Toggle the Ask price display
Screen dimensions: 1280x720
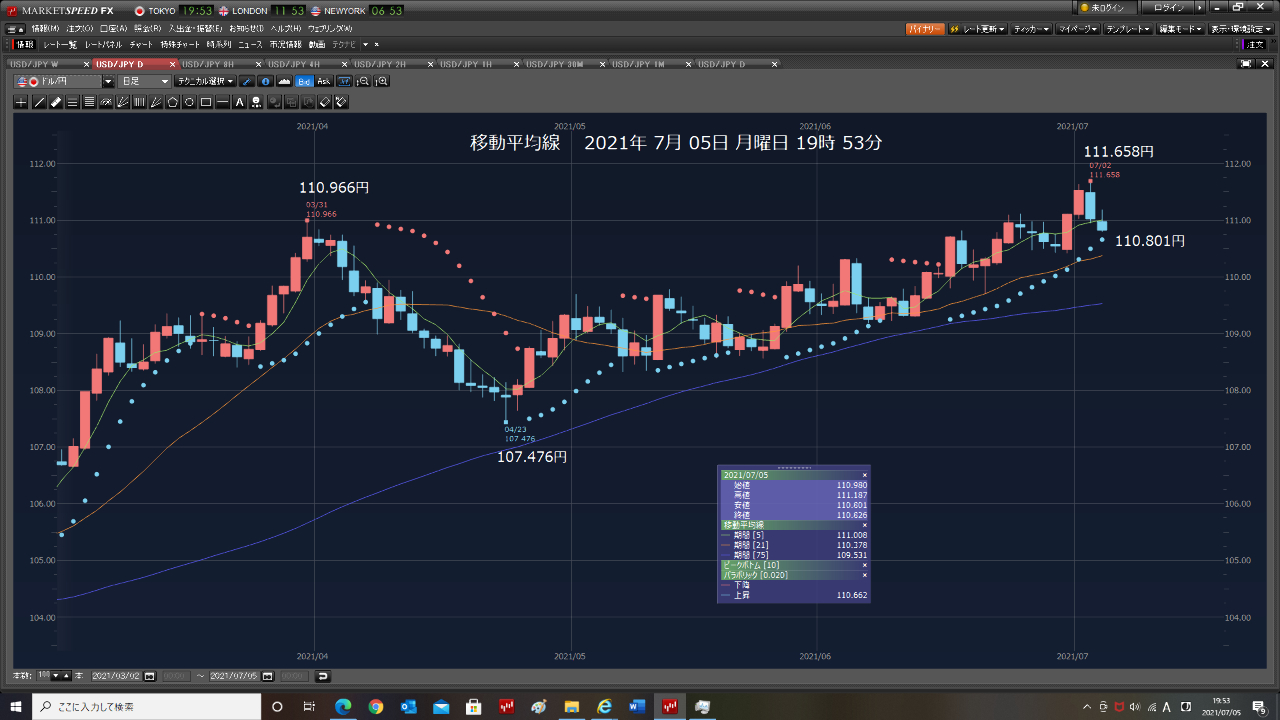point(323,81)
